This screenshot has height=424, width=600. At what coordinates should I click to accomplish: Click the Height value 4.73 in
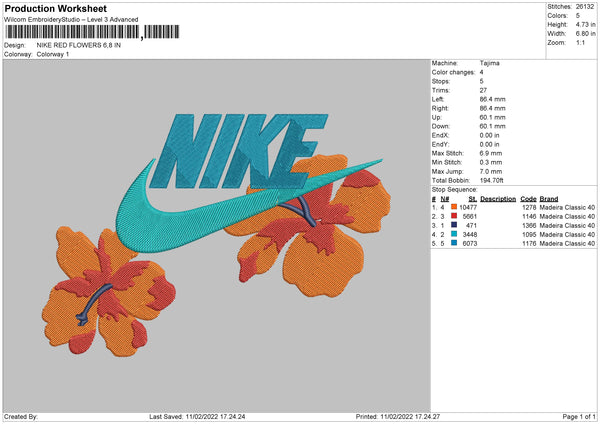[585, 24]
